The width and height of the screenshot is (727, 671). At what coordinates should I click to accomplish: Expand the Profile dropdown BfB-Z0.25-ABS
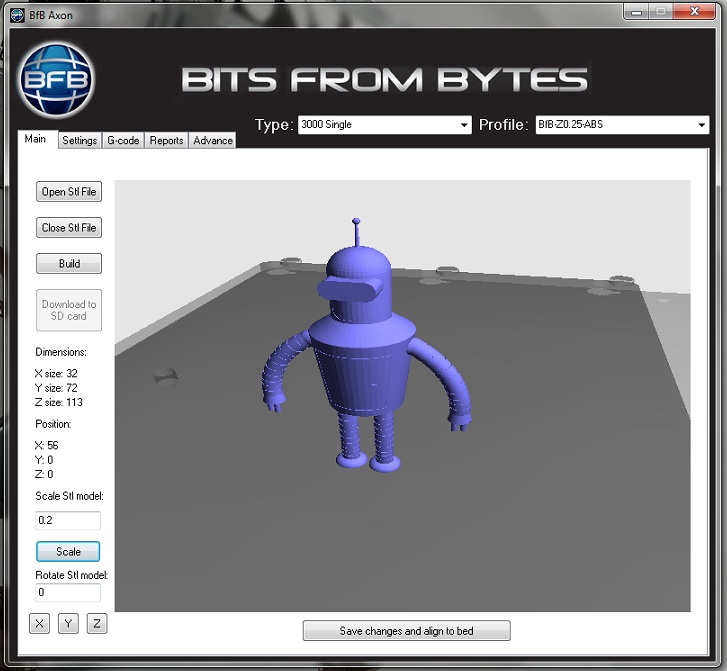pos(622,125)
